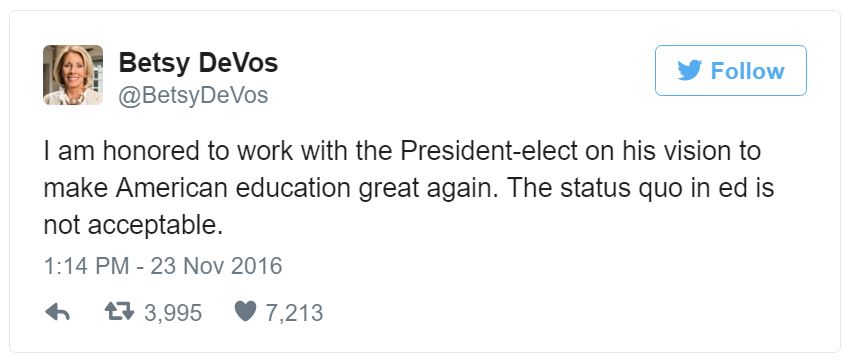Click the phrase 'President-elect' in the tweet

click(489, 151)
